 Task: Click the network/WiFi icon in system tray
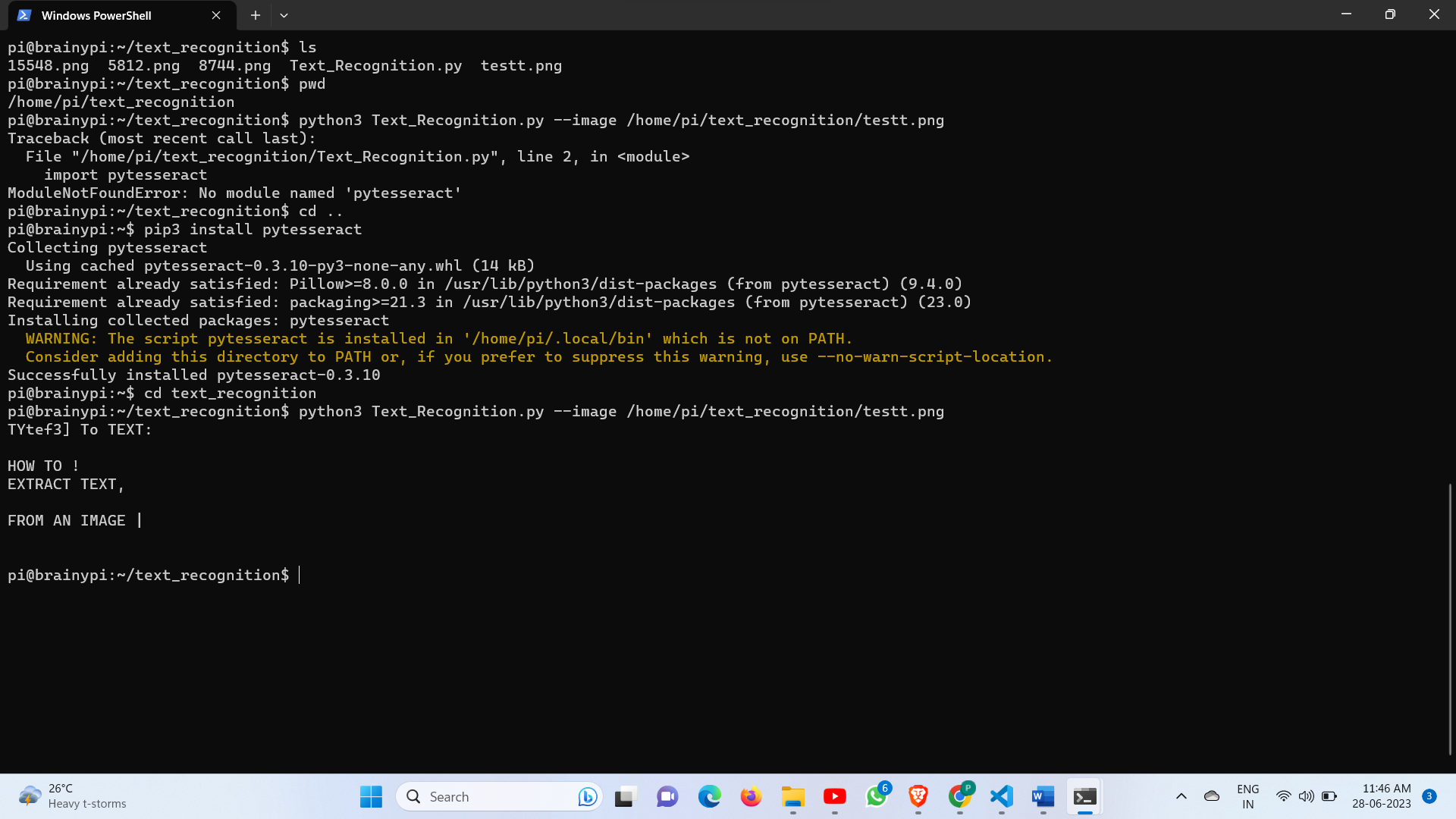(1281, 796)
